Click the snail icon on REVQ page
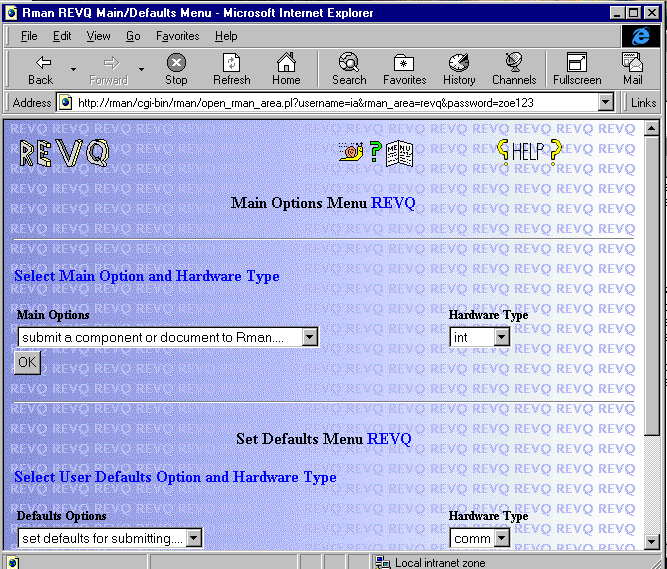 pyautogui.click(x=351, y=152)
